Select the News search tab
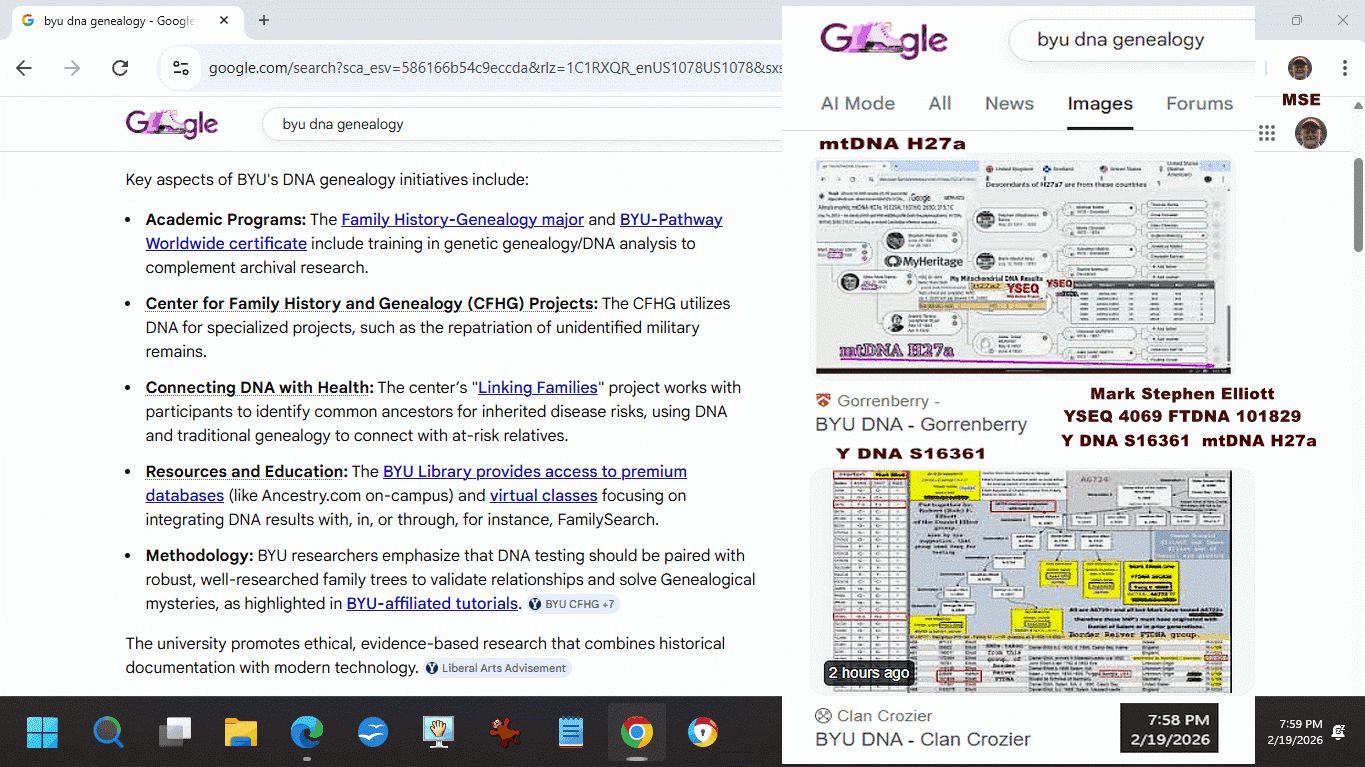 (1009, 103)
